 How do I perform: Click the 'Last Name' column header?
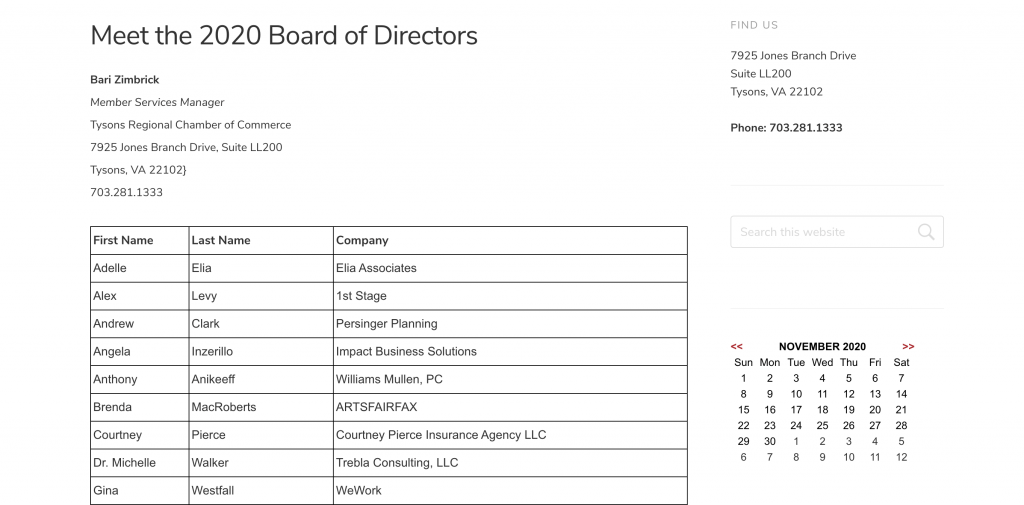(x=261, y=240)
